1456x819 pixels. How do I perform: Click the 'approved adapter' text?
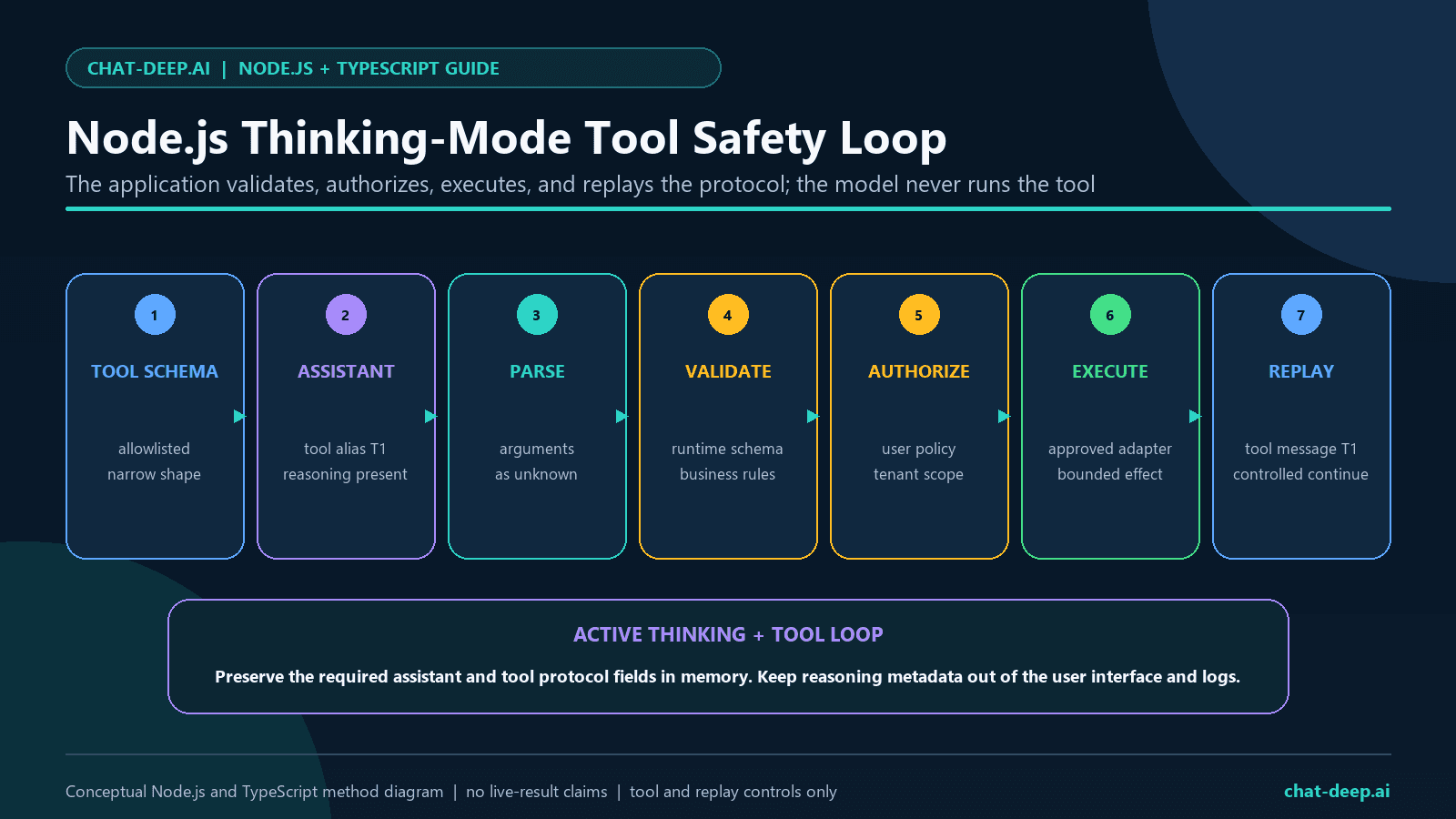click(1110, 449)
